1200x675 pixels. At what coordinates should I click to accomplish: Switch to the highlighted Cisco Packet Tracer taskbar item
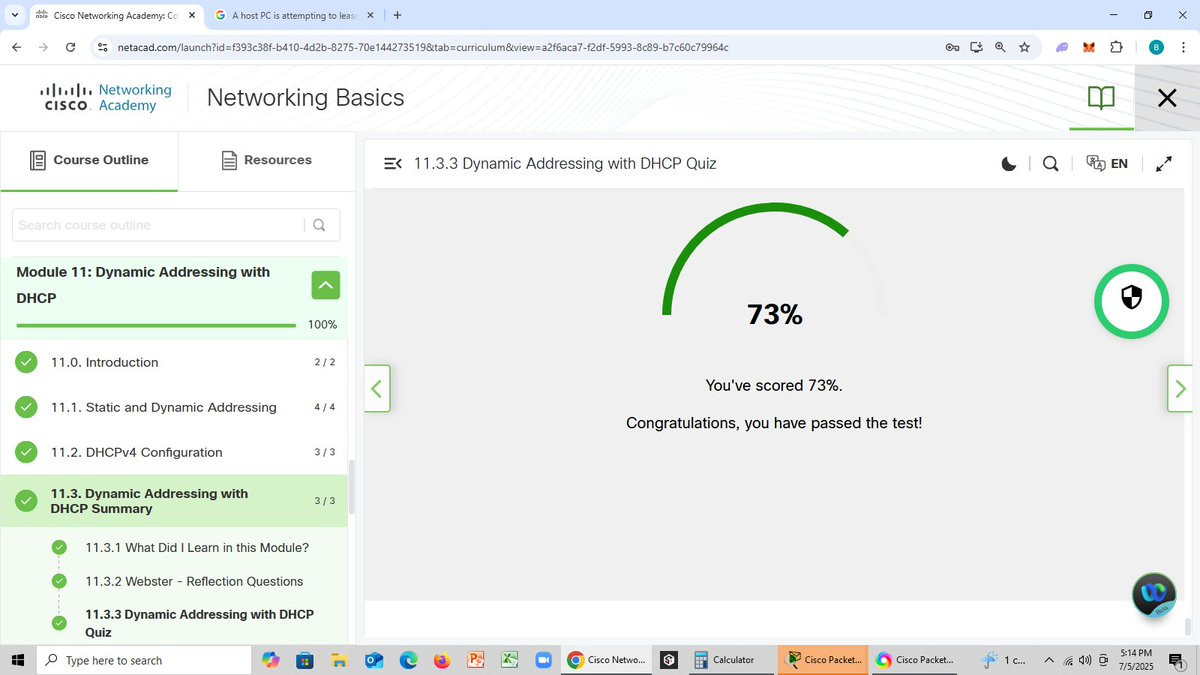[x=822, y=660]
